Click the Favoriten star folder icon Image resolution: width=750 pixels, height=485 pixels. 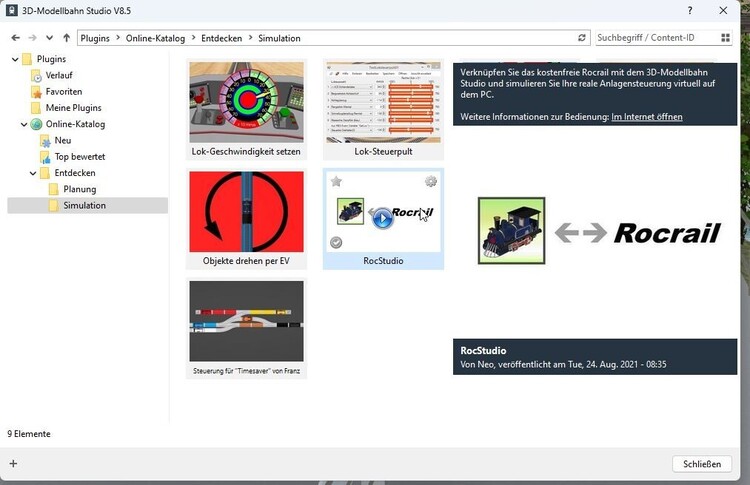[x=36, y=92]
